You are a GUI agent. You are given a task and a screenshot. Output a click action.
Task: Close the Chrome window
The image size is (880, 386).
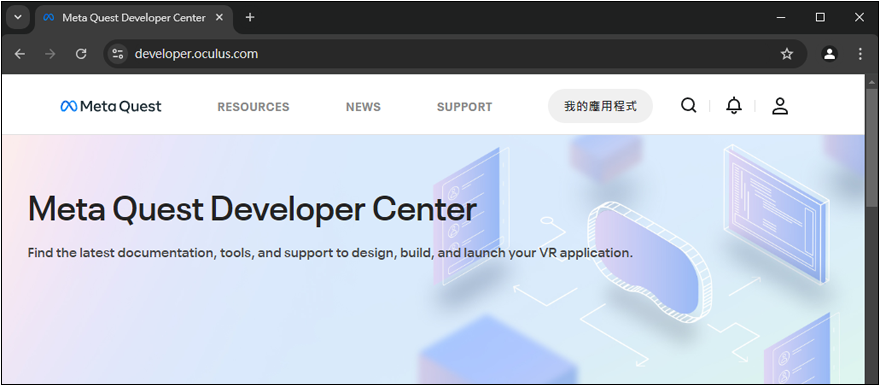pos(859,17)
